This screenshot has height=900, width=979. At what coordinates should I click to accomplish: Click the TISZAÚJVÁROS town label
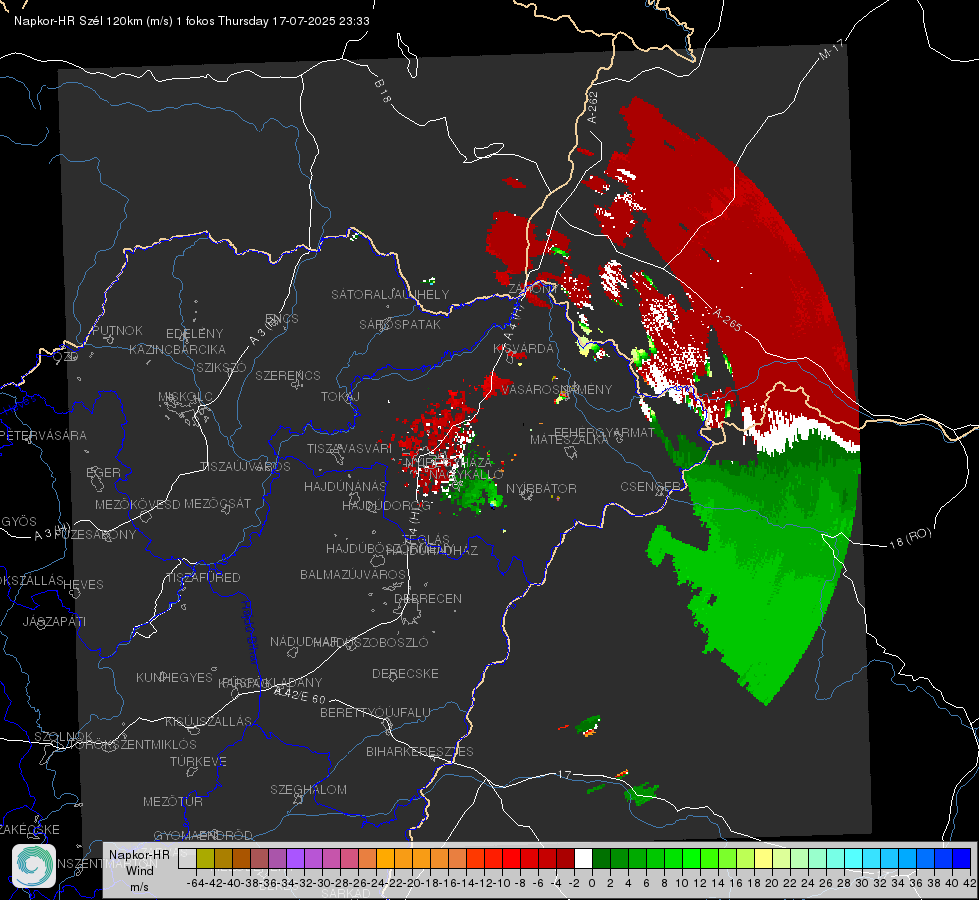pyautogui.click(x=245, y=467)
